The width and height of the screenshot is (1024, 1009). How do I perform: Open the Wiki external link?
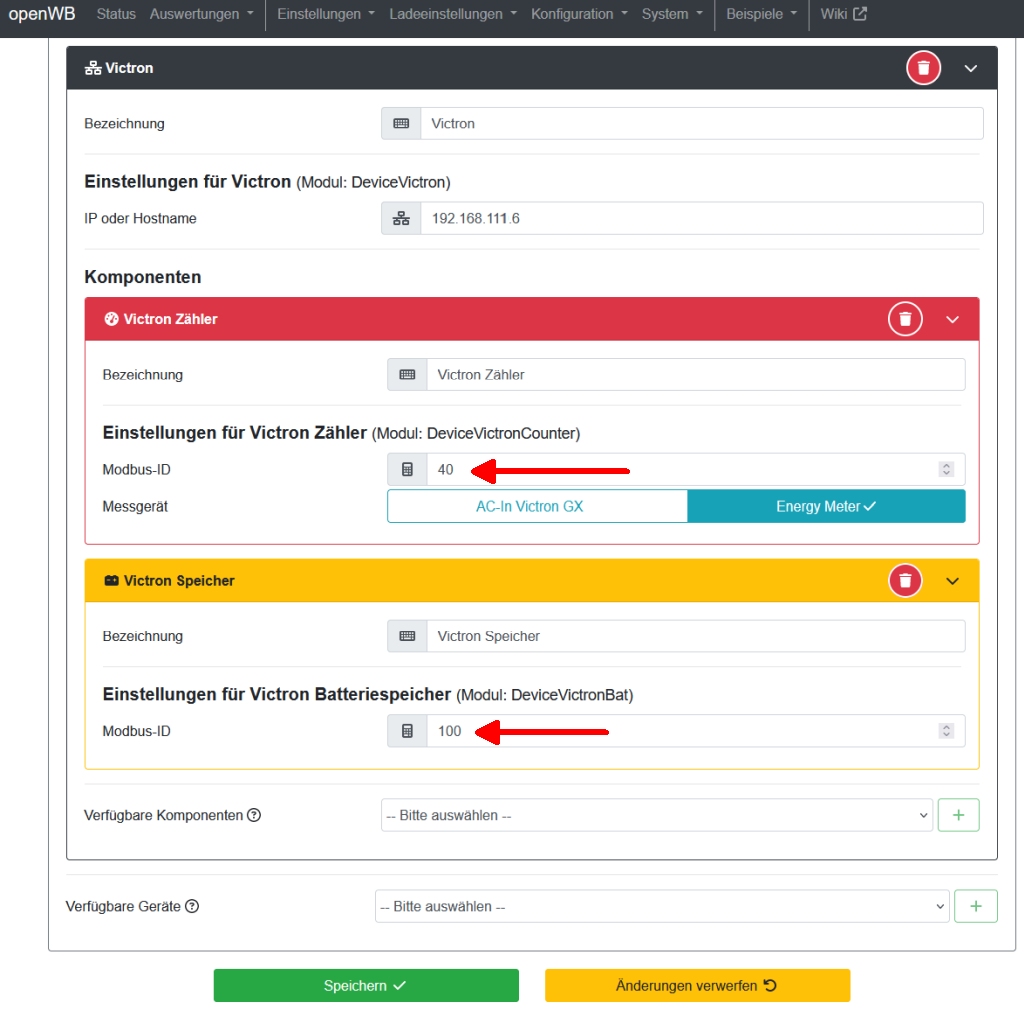coord(843,14)
